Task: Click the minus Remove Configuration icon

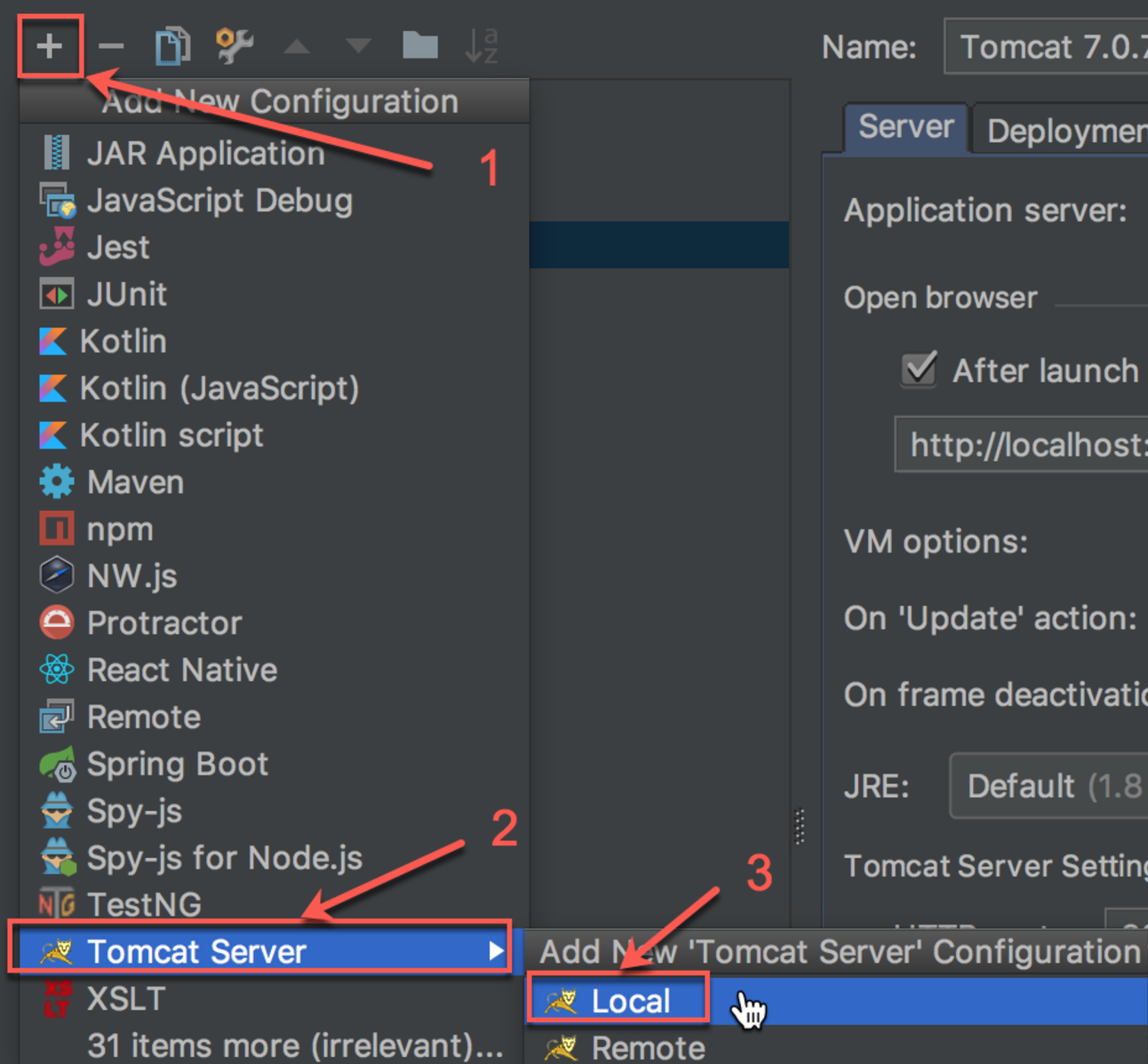Action: (x=111, y=45)
